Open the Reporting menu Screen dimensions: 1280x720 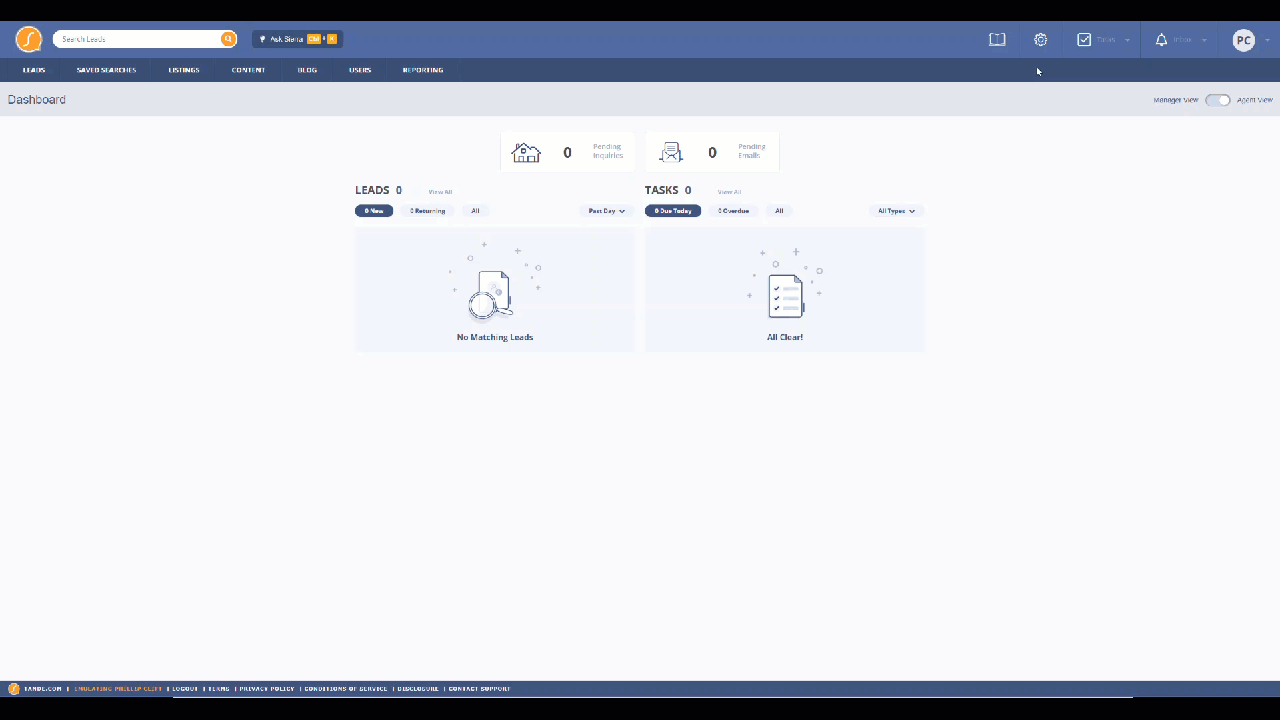pos(423,70)
